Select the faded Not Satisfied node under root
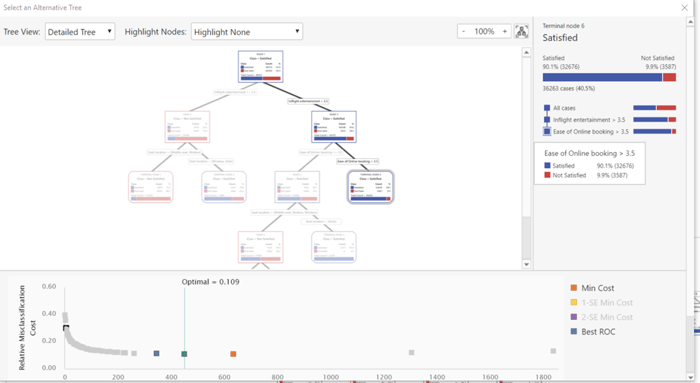Screen dimensions: 700x383 (x=187, y=127)
